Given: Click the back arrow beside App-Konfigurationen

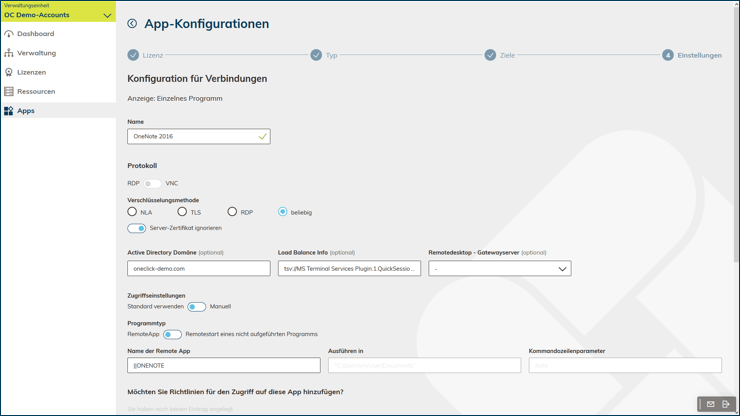Looking at the screenshot, I should coord(132,24).
